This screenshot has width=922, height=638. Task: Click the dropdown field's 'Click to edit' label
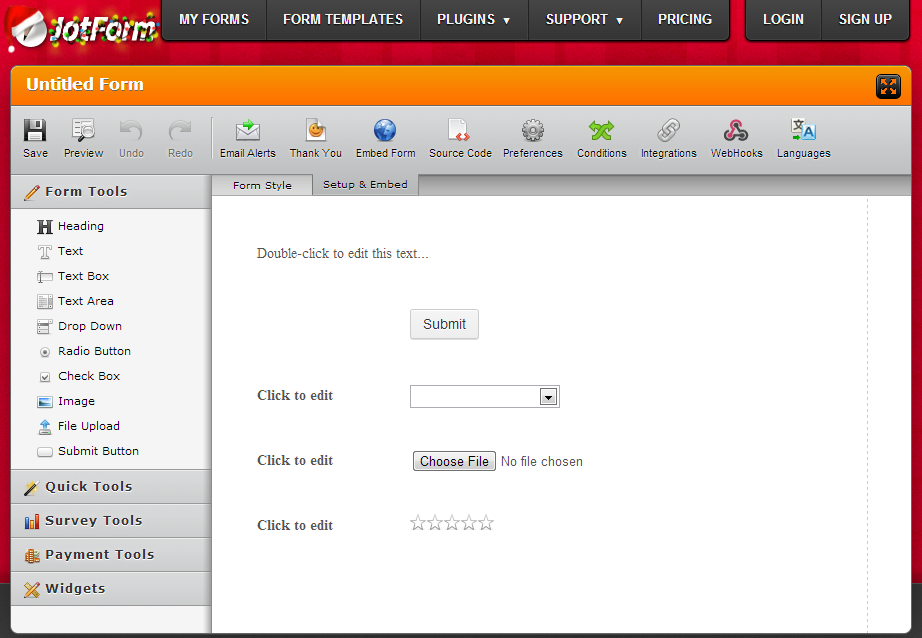point(295,395)
